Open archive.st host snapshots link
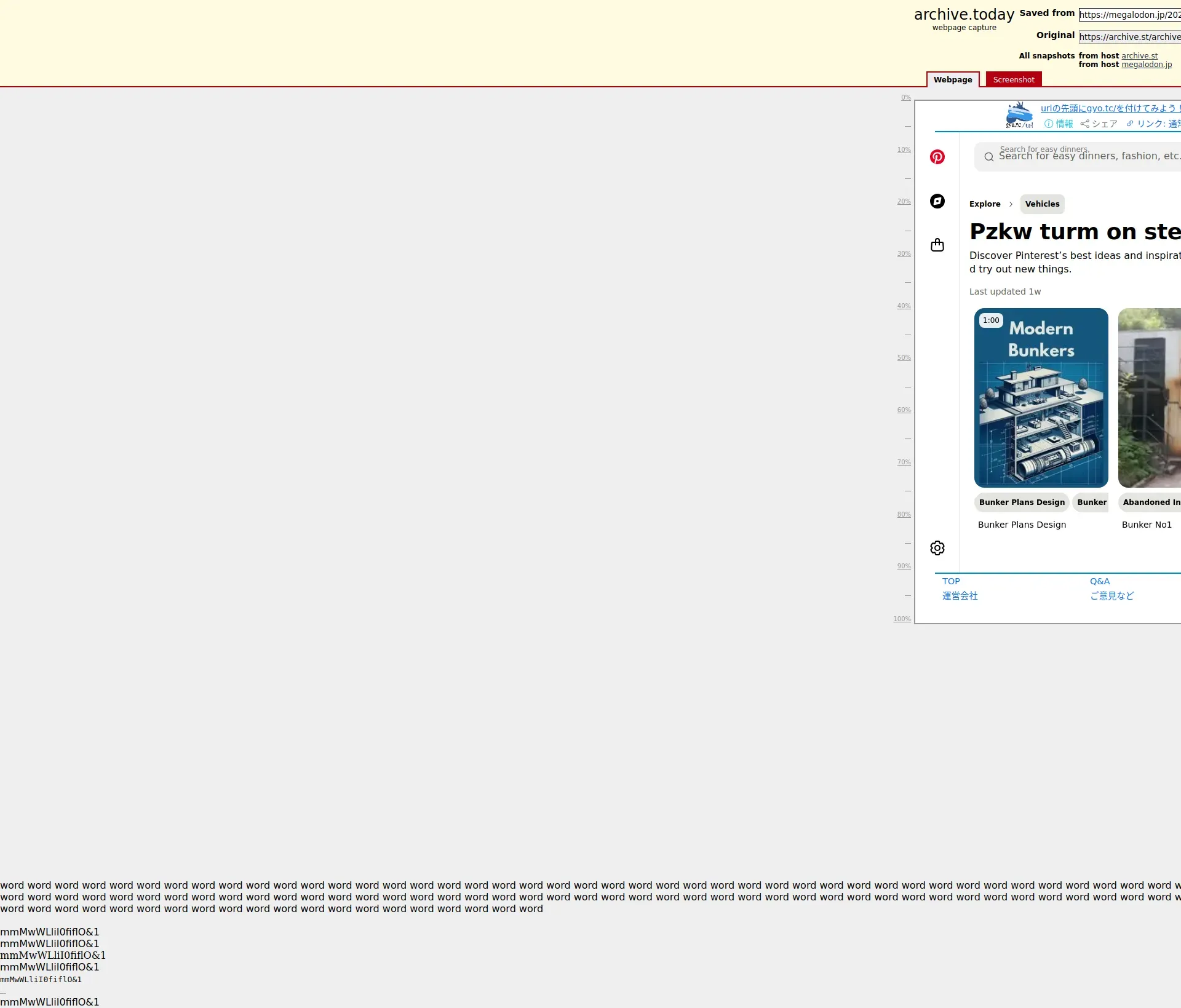 [x=1139, y=56]
